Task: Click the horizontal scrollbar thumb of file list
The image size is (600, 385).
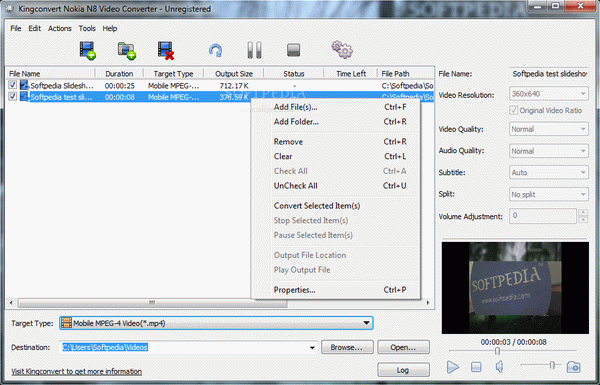Action: coord(152,303)
